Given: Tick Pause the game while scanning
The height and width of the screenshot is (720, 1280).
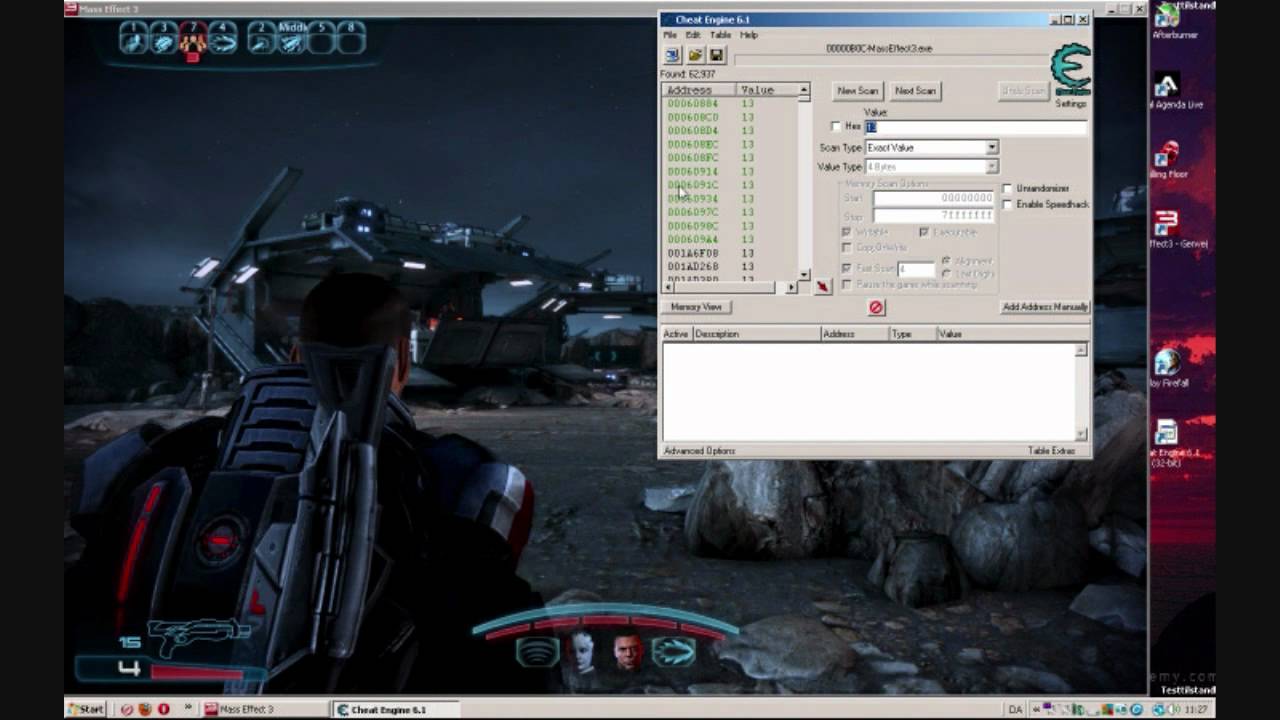Looking at the screenshot, I should tap(846, 285).
